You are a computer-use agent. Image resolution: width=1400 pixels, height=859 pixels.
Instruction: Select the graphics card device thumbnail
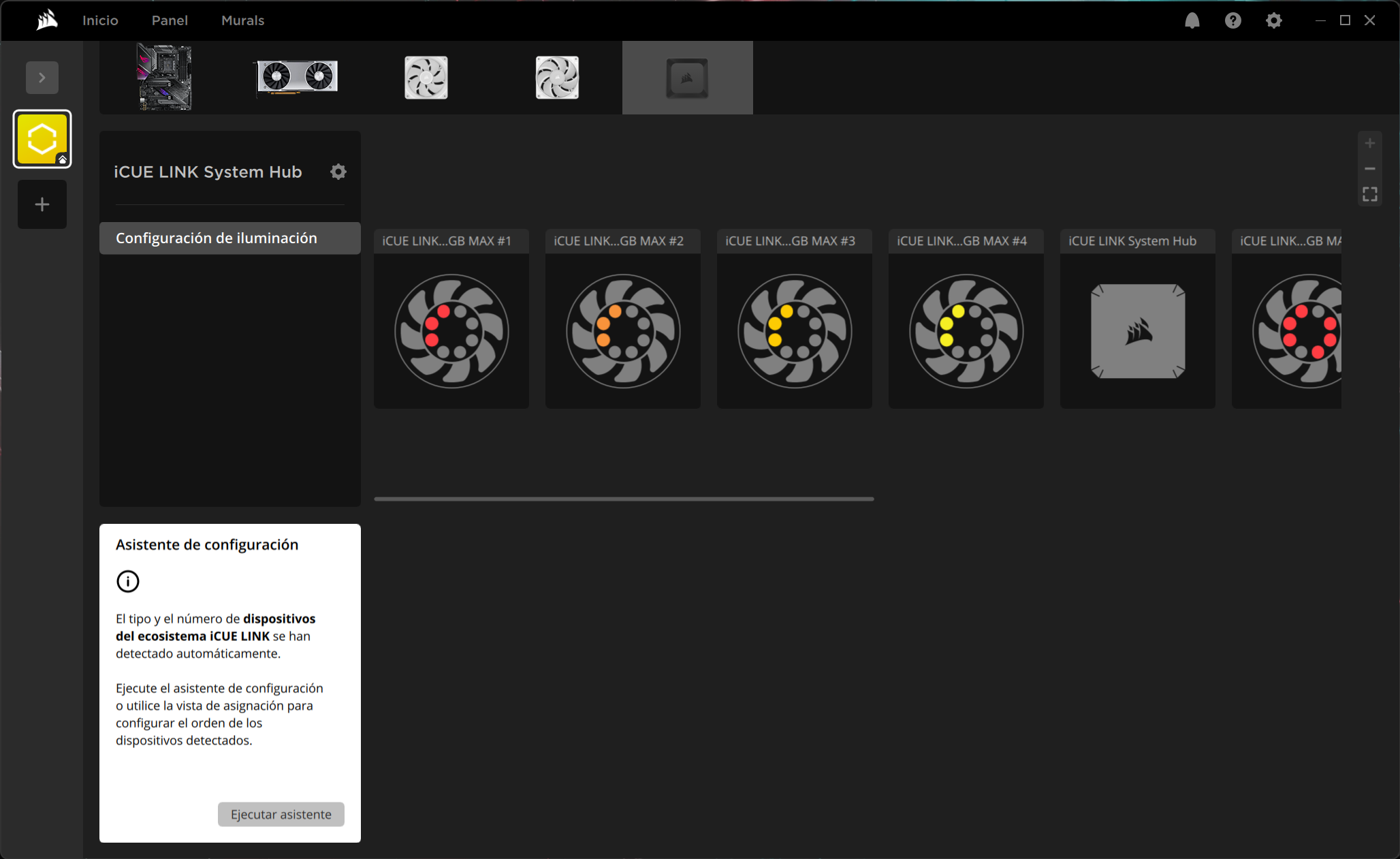point(296,77)
